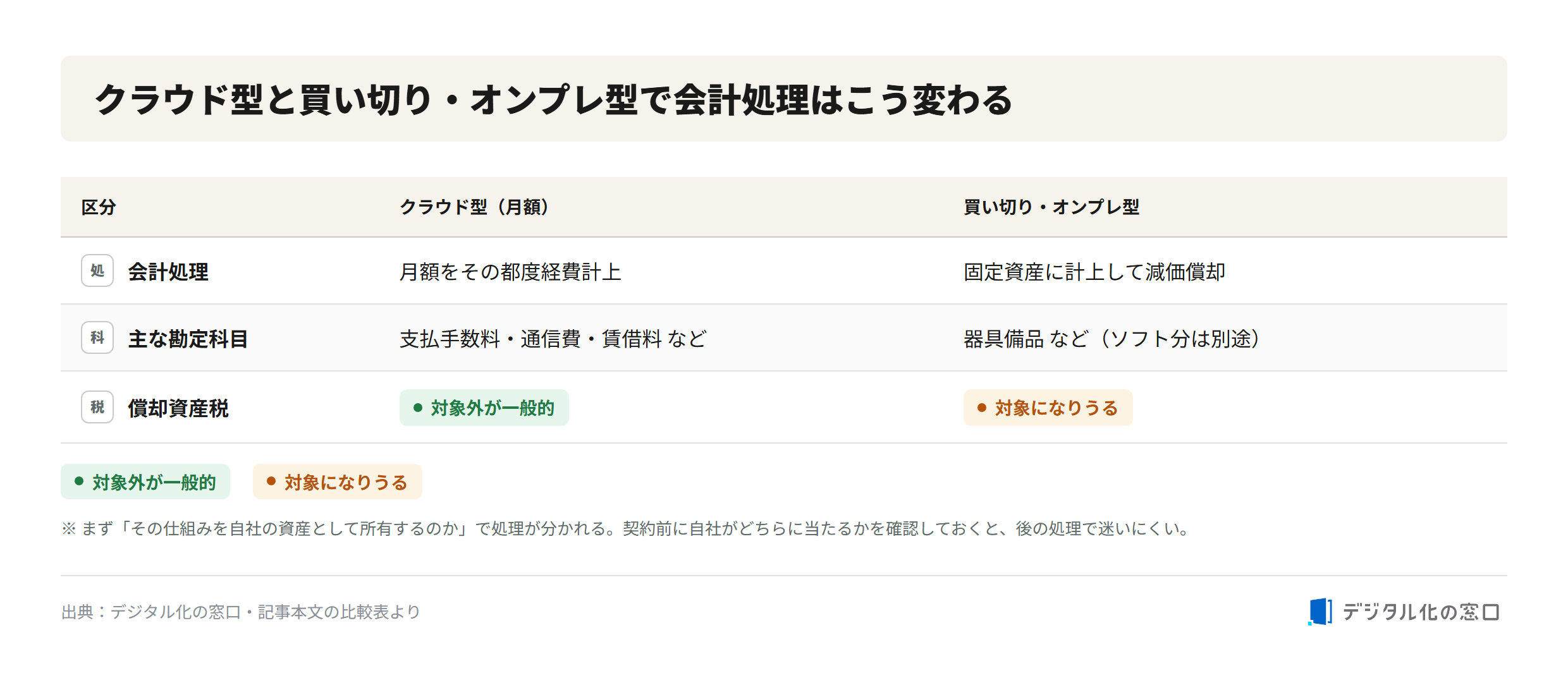Click the 科 icon beside 主な勘定科目
1568x685 pixels.
97,337
